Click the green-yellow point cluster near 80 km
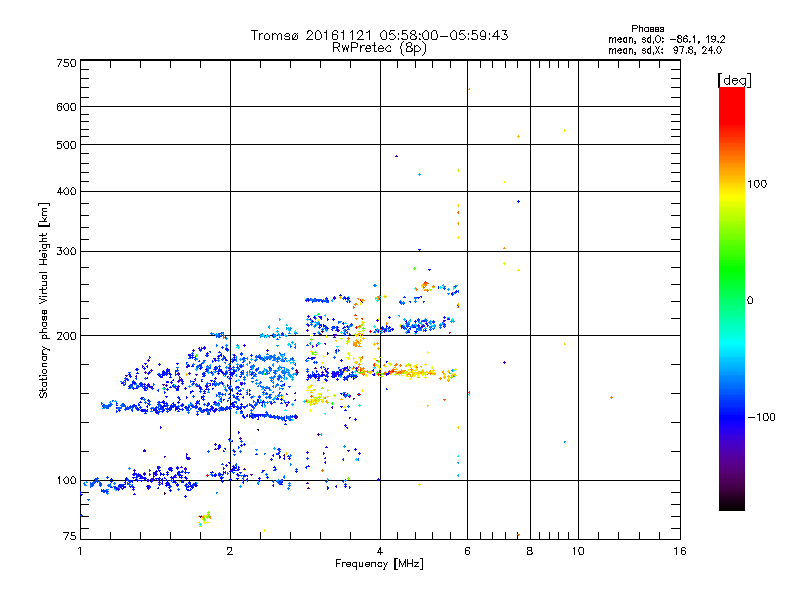The image size is (800, 600). click(x=204, y=518)
